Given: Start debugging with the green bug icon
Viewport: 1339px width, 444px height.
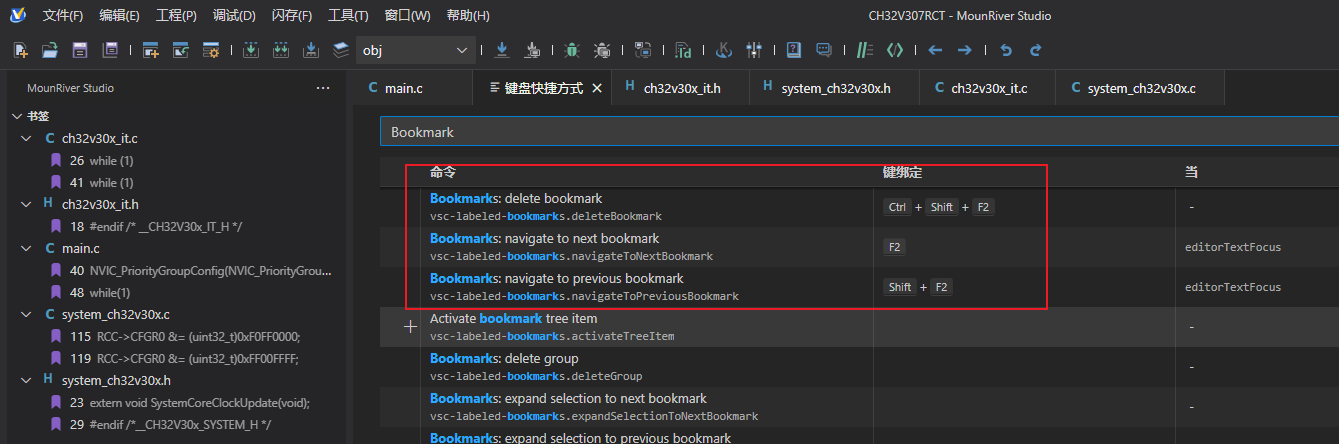Looking at the screenshot, I should (x=571, y=50).
